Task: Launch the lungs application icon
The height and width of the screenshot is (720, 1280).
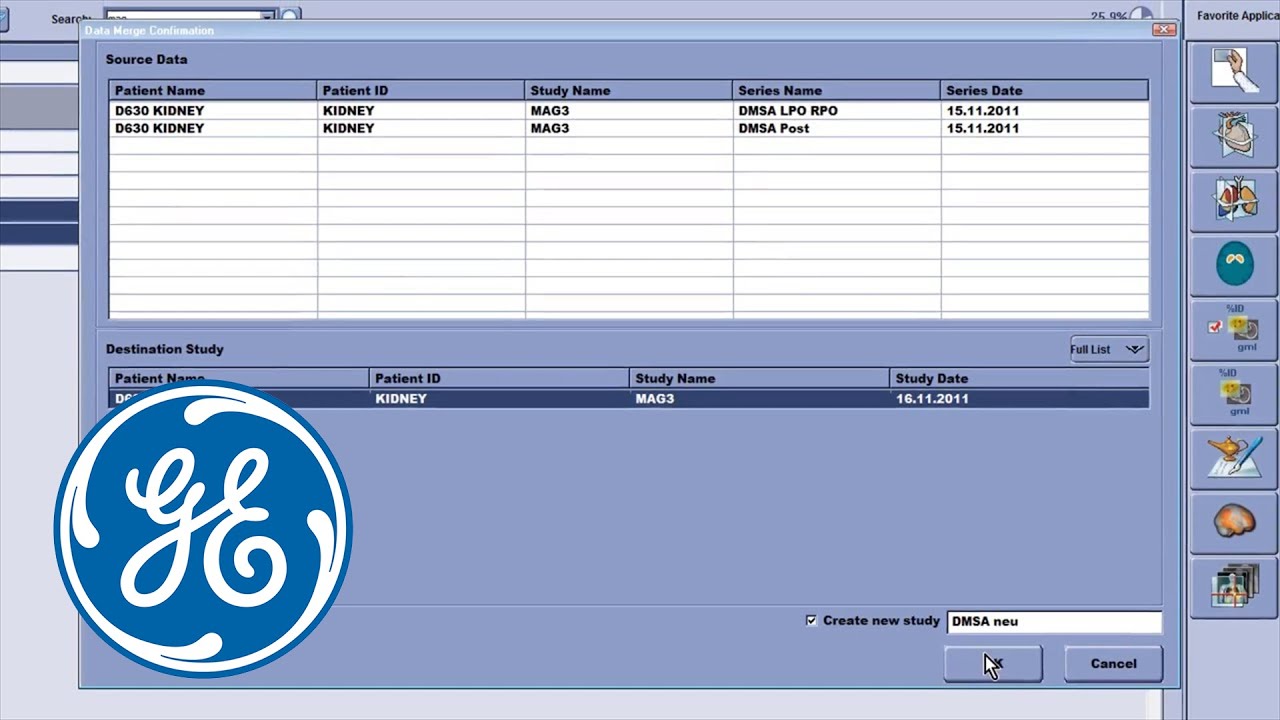Action: (1233, 199)
